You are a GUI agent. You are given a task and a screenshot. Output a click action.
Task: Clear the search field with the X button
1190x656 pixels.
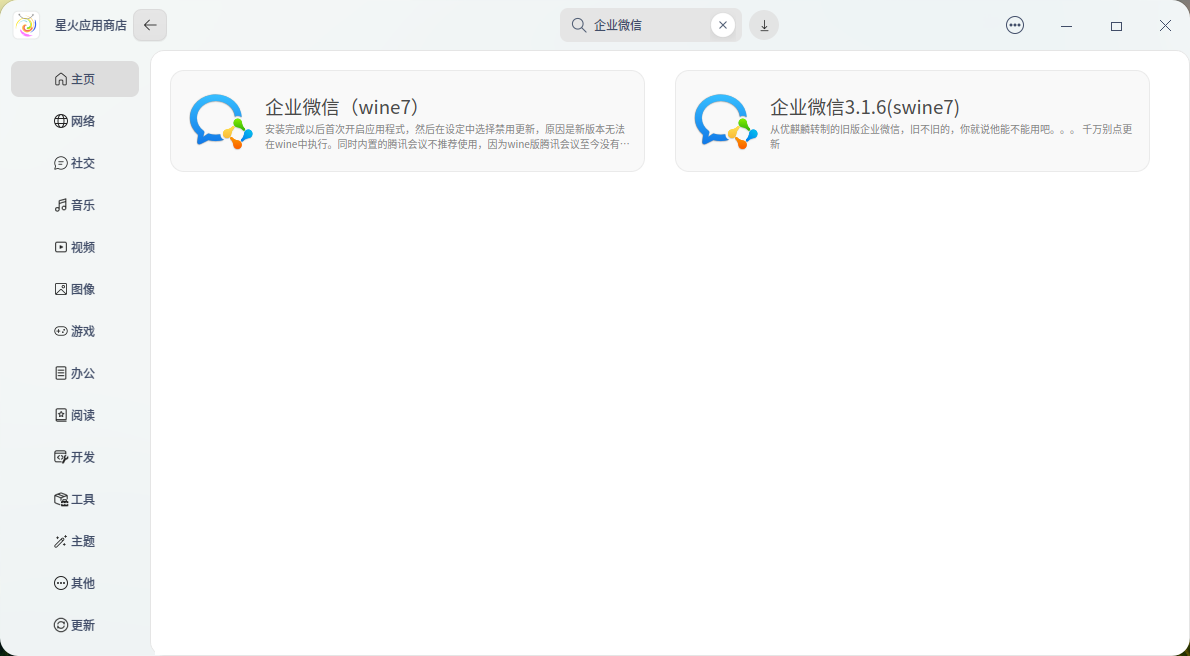(x=723, y=24)
